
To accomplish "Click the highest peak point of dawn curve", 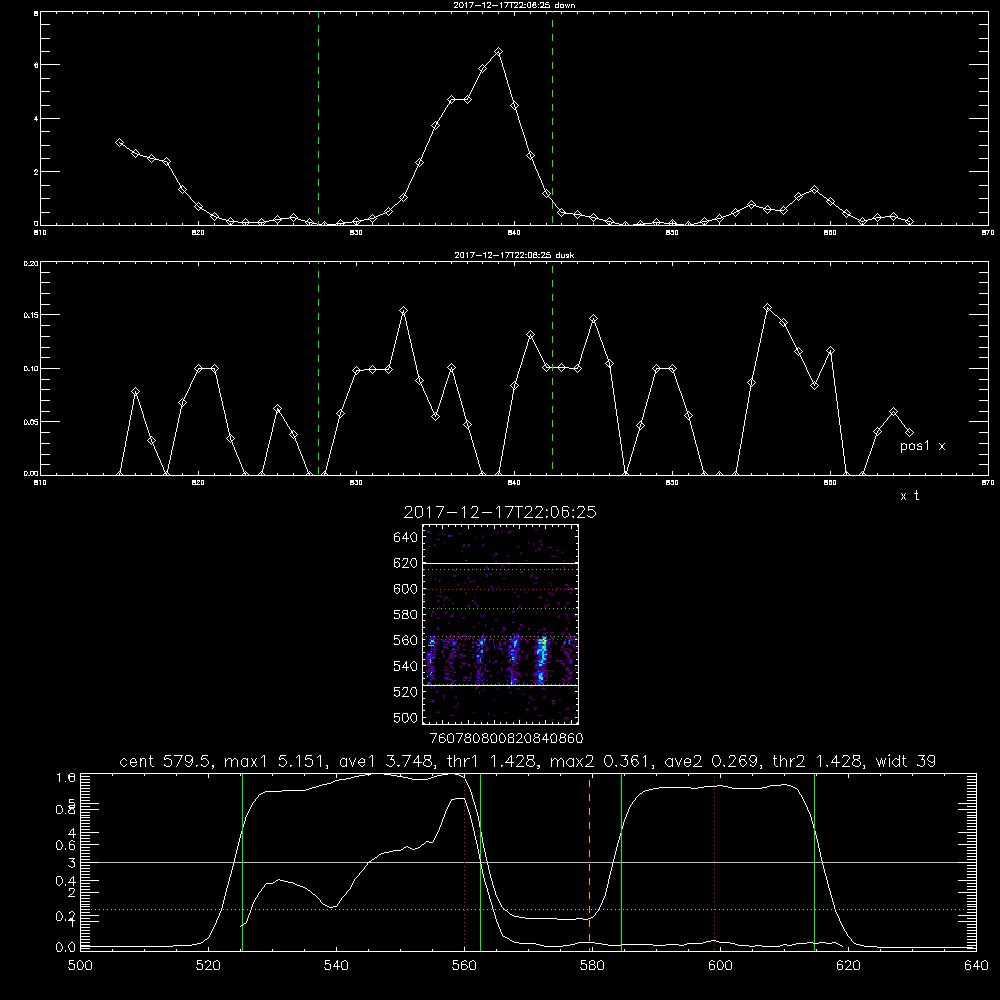I will pyautogui.click(x=498, y=52).
